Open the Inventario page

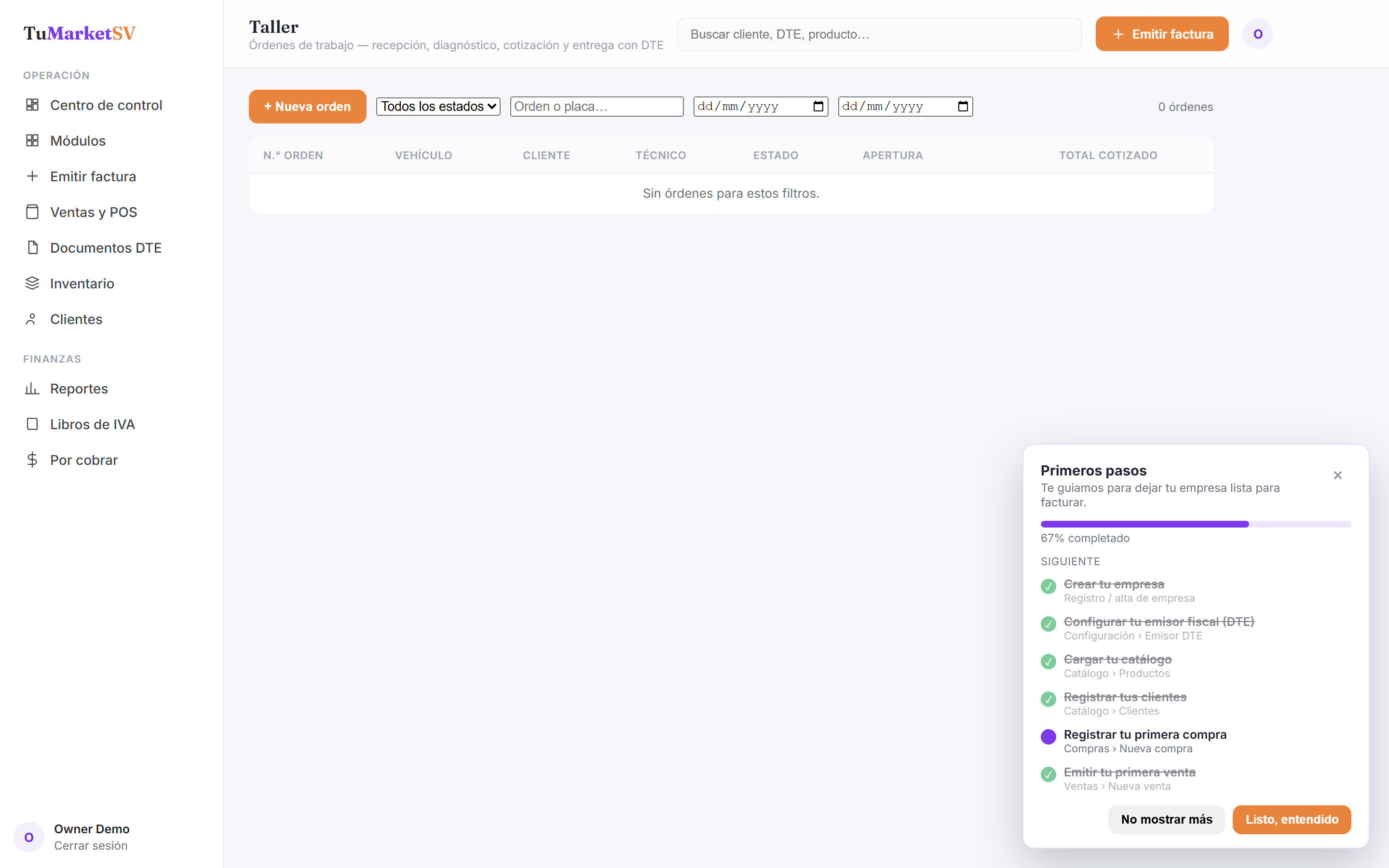(x=82, y=283)
